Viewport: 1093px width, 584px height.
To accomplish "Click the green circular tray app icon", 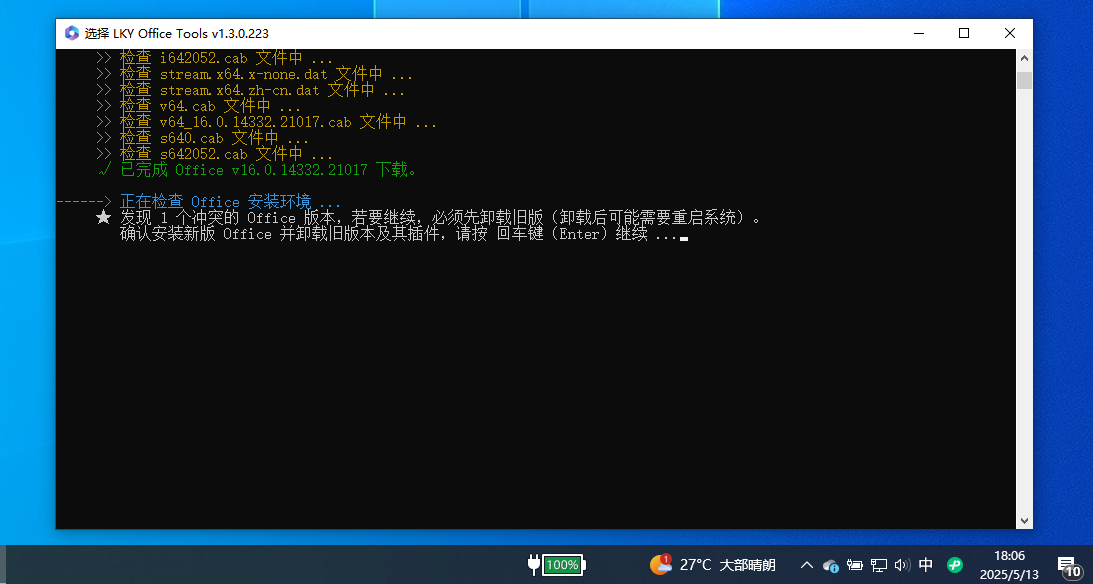I will click(954, 564).
